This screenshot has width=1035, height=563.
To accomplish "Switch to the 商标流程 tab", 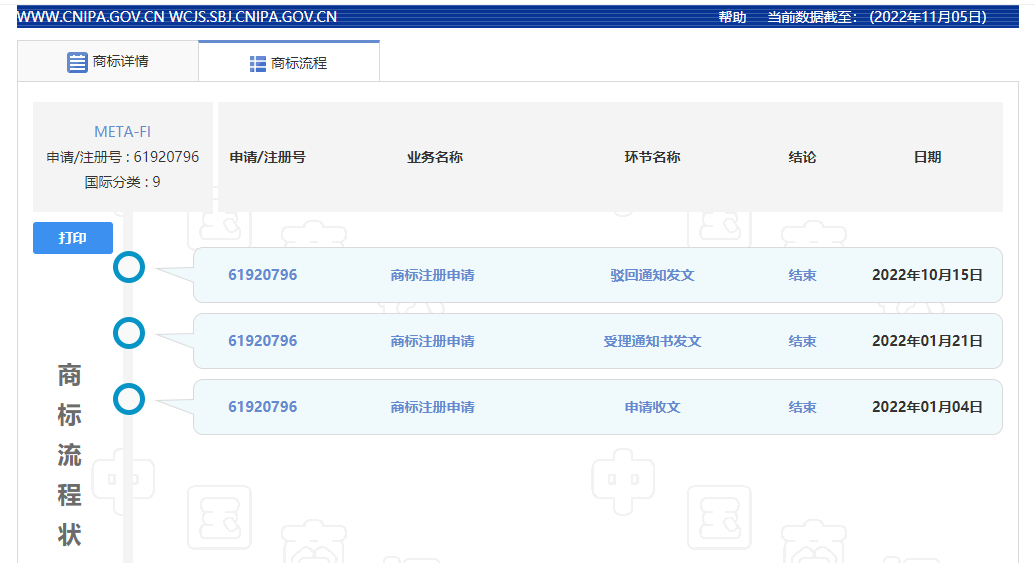I will tap(298, 63).
